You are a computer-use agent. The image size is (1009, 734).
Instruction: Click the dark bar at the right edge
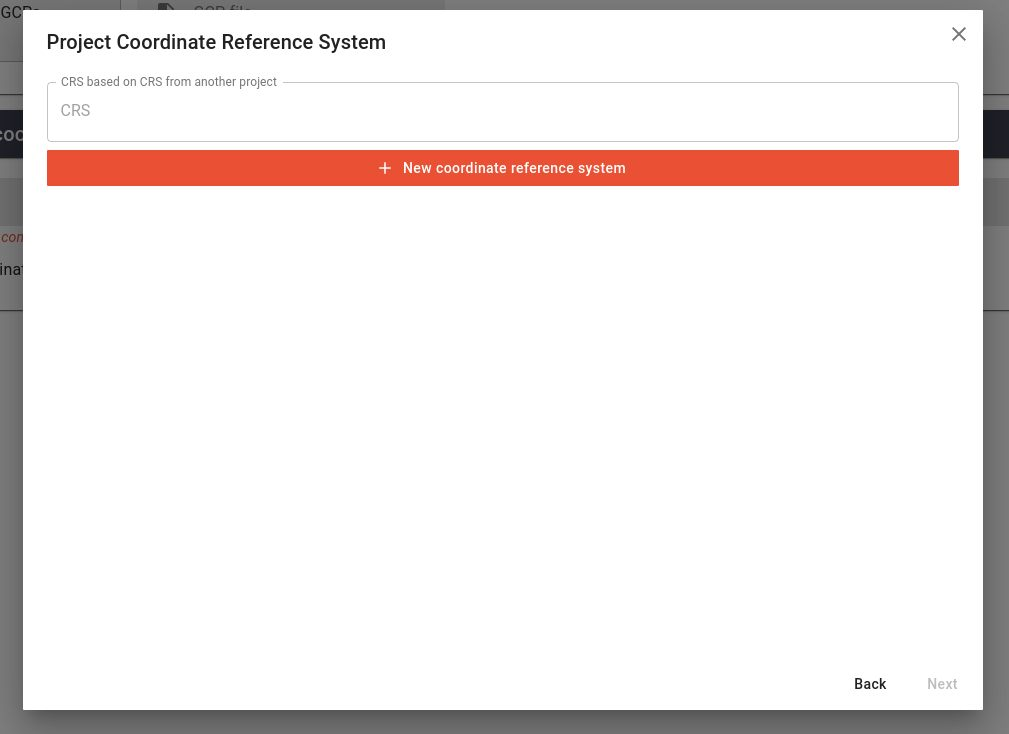[996, 134]
